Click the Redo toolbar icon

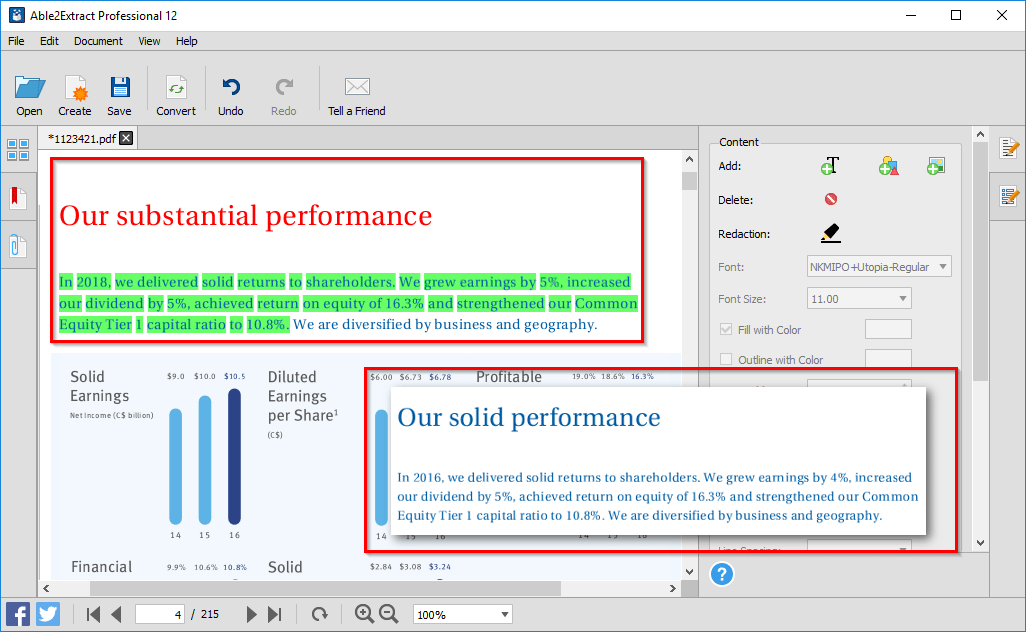coord(283,96)
